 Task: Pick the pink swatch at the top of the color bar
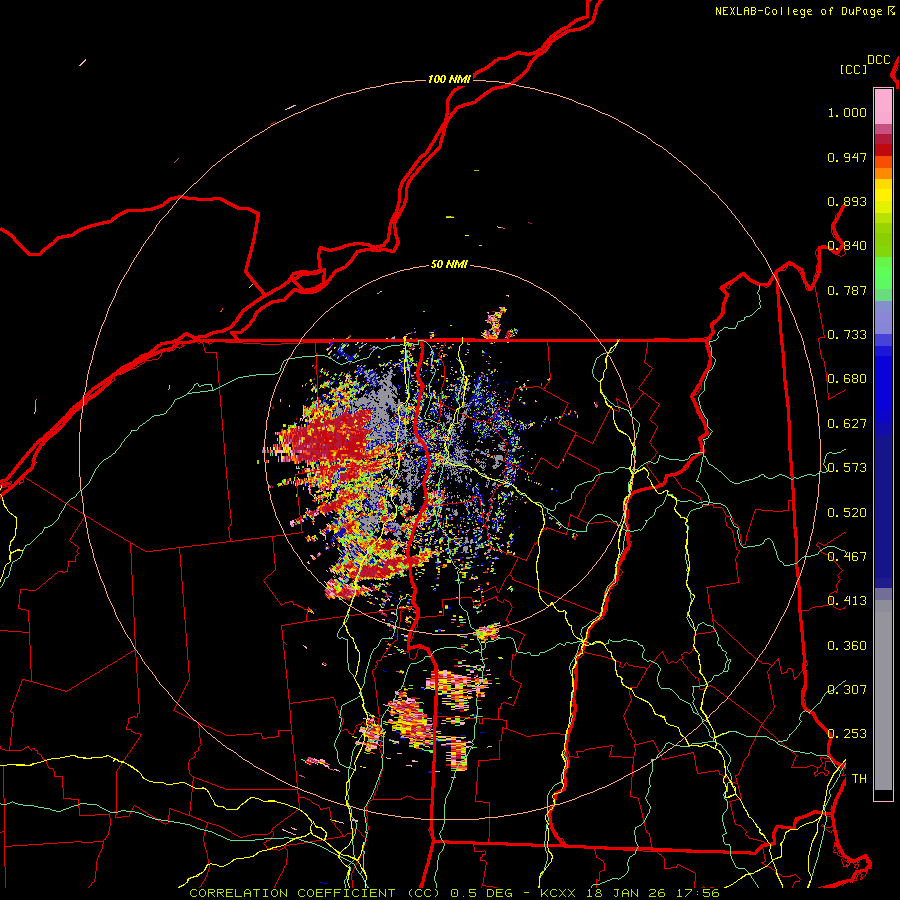[883, 106]
